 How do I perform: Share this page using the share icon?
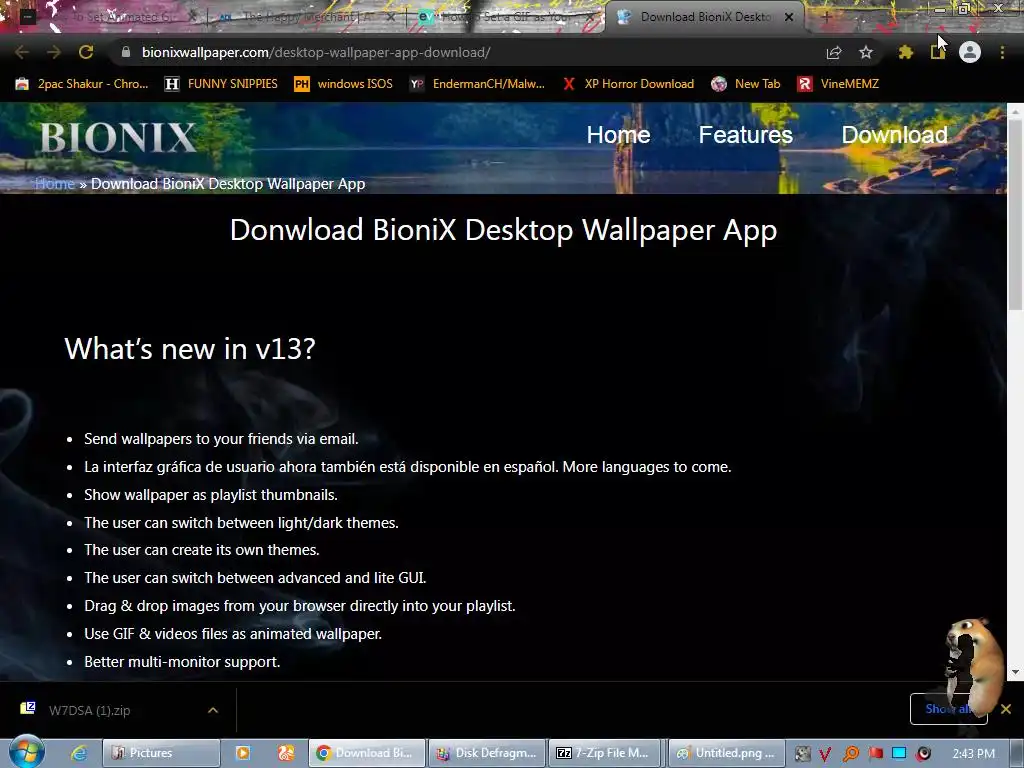[x=834, y=52]
